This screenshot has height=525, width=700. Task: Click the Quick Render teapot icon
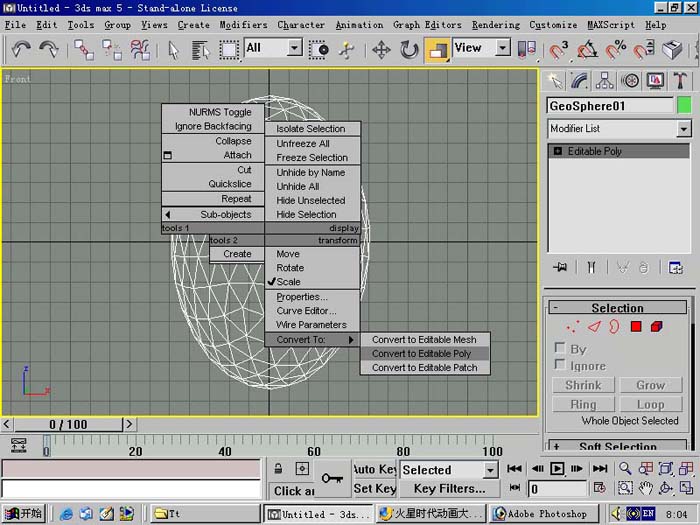(x=671, y=50)
